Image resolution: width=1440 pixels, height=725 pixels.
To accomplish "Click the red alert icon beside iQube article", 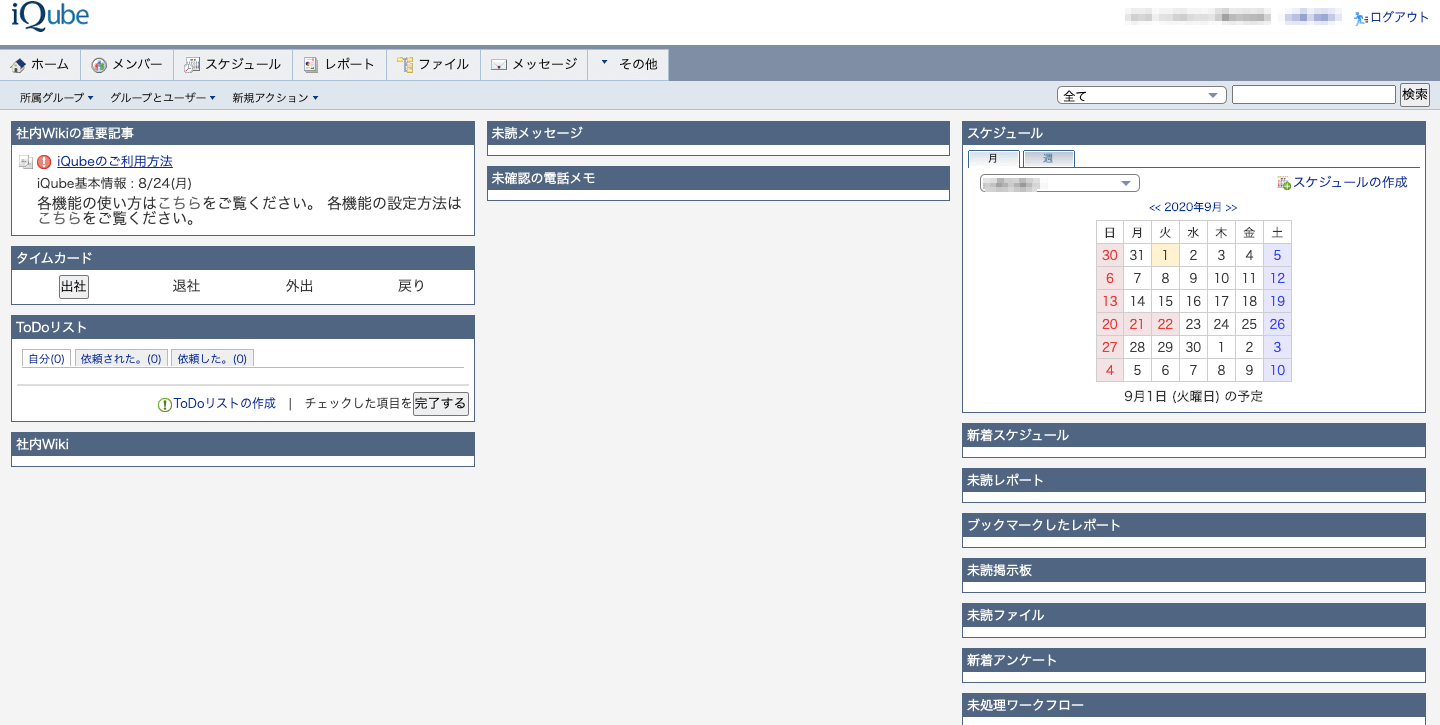I will click(x=44, y=162).
